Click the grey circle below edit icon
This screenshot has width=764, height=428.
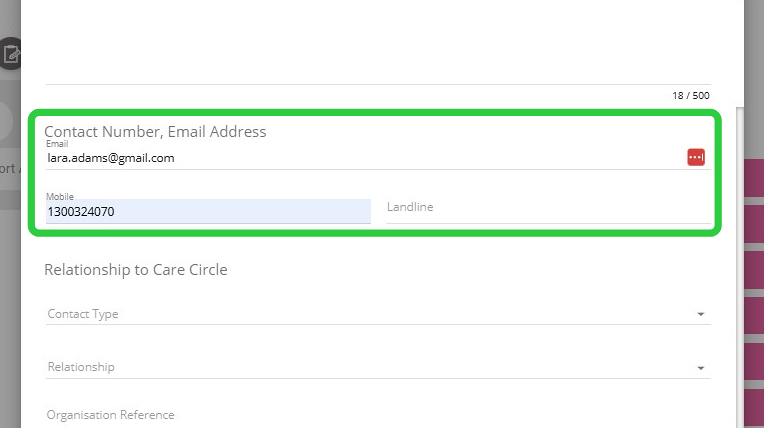[8, 121]
